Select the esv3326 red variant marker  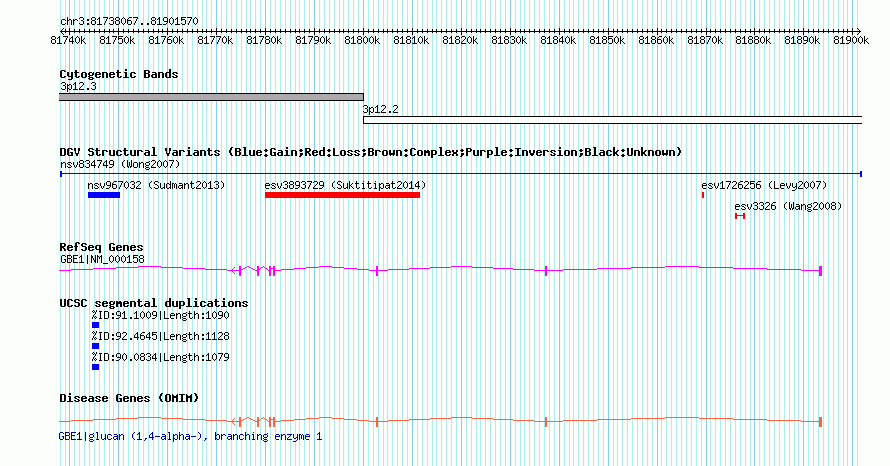coord(740,216)
